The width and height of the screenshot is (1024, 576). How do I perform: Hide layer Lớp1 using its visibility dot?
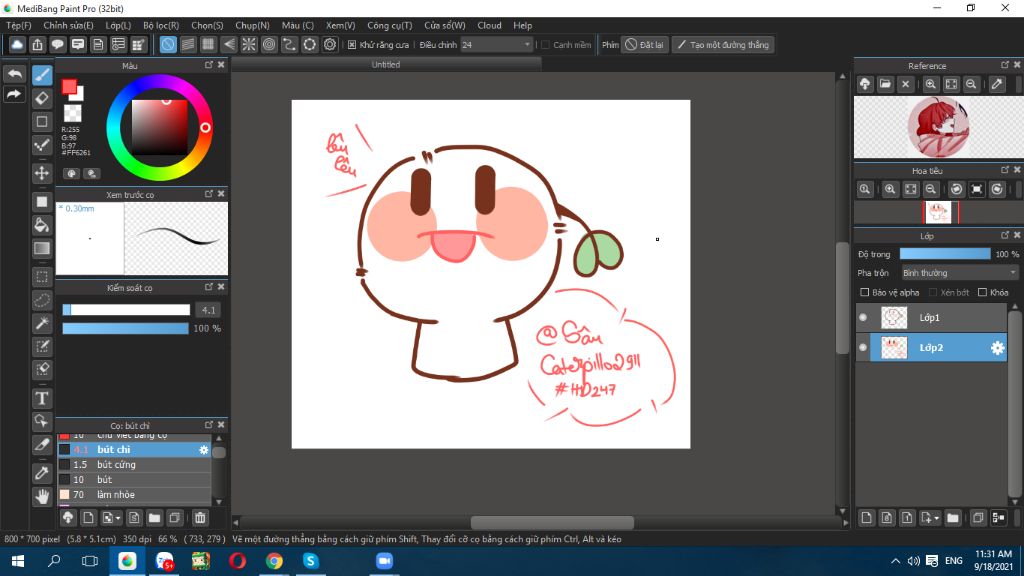[863, 317]
